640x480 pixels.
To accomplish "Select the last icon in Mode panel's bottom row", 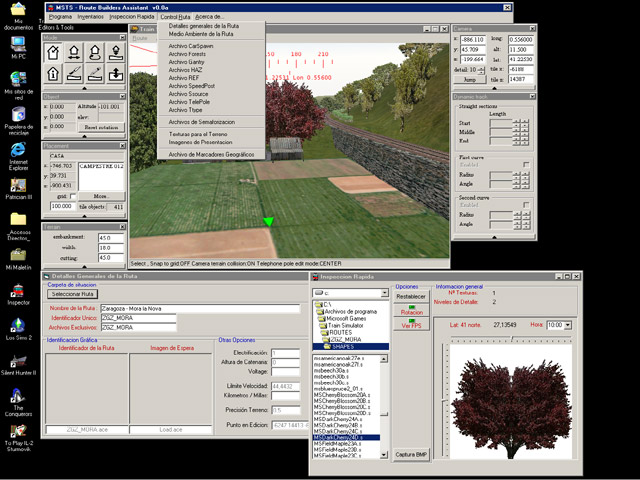I will pyautogui.click(x=117, y=74).
